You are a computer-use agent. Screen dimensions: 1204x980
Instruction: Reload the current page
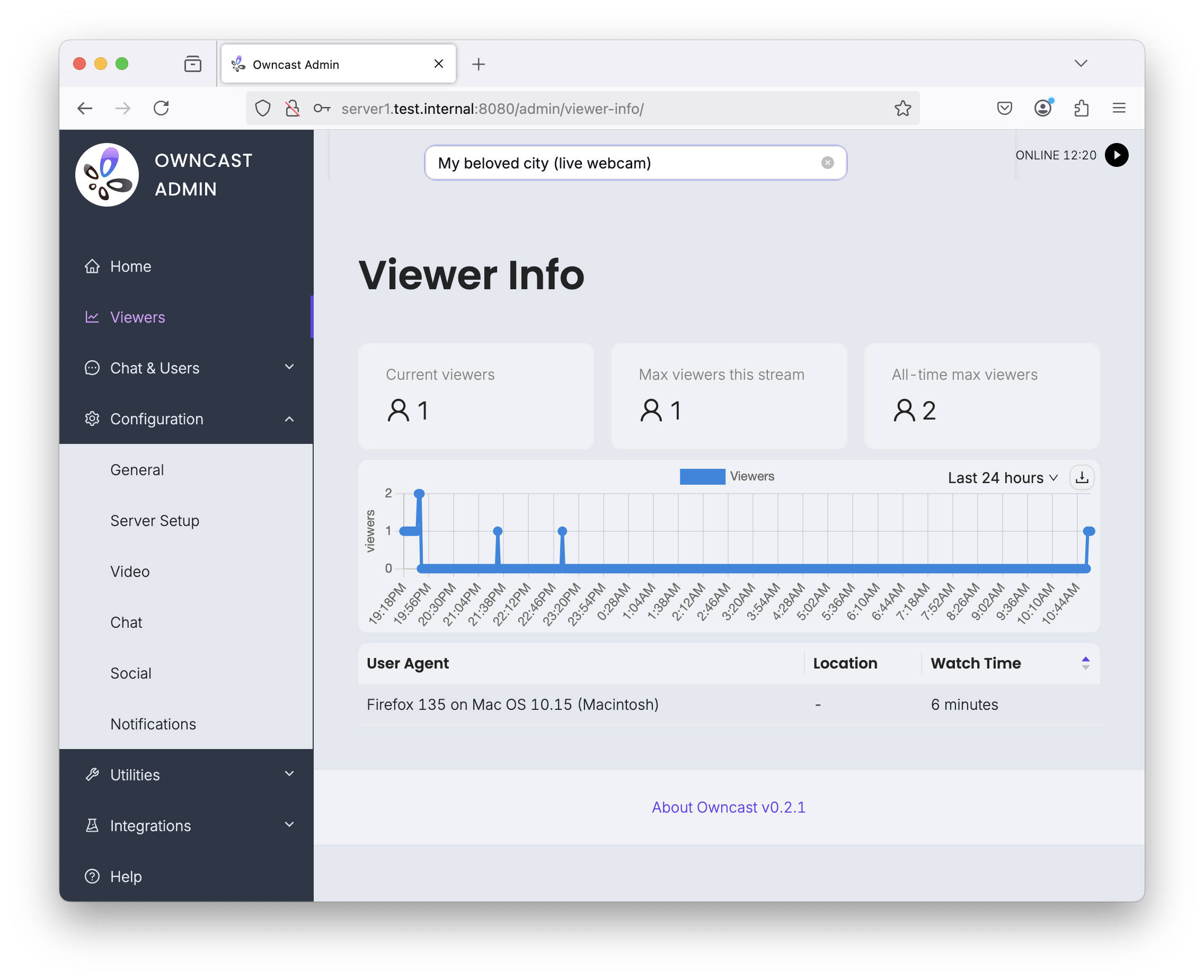[162, 109]
